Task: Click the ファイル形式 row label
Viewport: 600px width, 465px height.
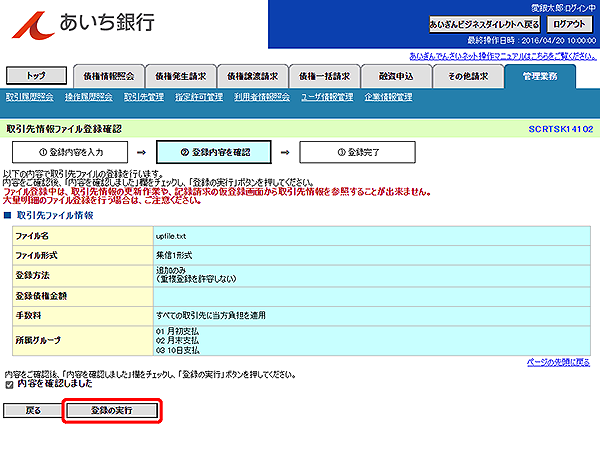Action: click(x=36, y=255)
